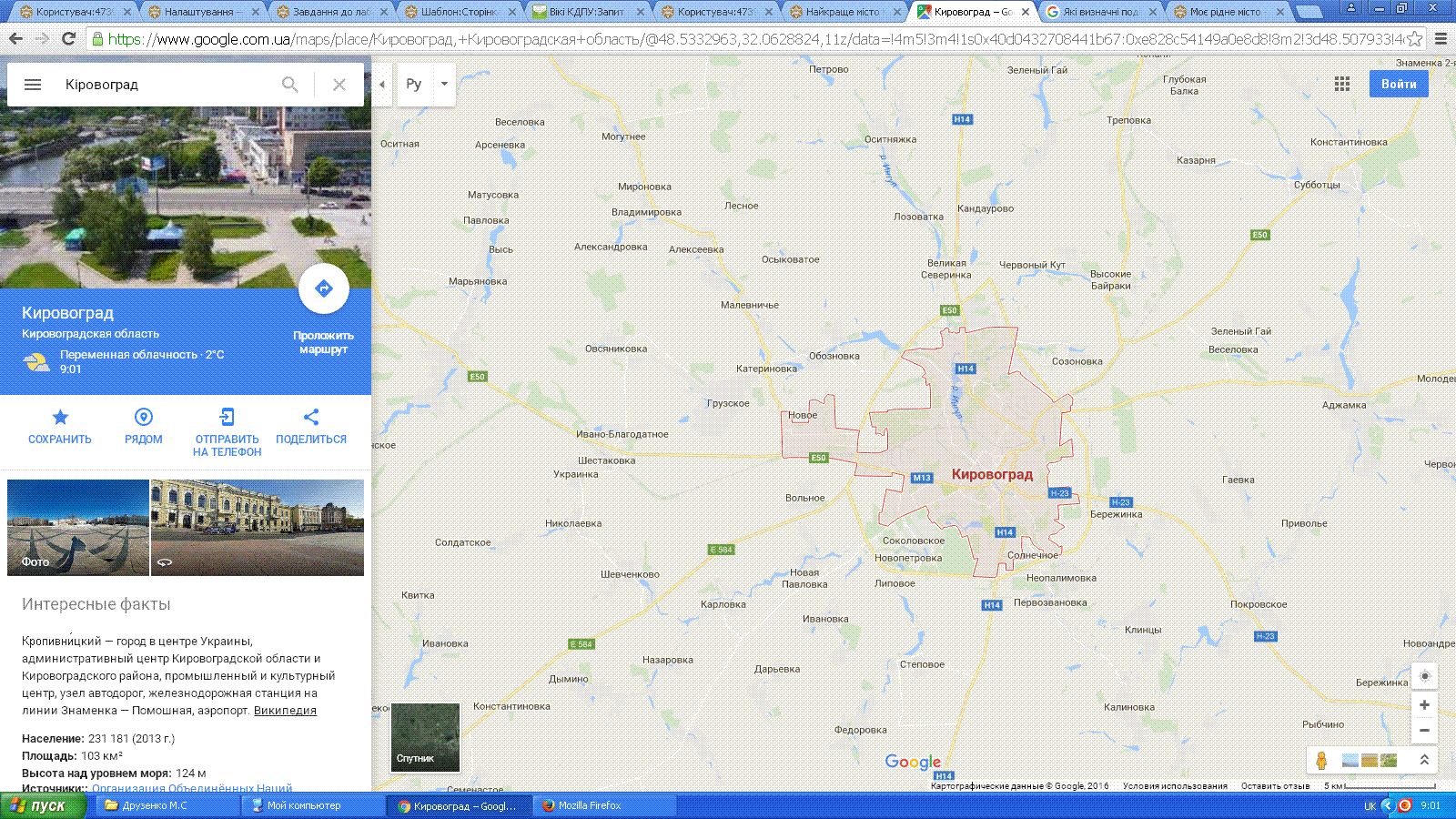The height and width of the screenshot is (819, 1456).
Task: Clear the search box with X
Action: coord(339,85)
